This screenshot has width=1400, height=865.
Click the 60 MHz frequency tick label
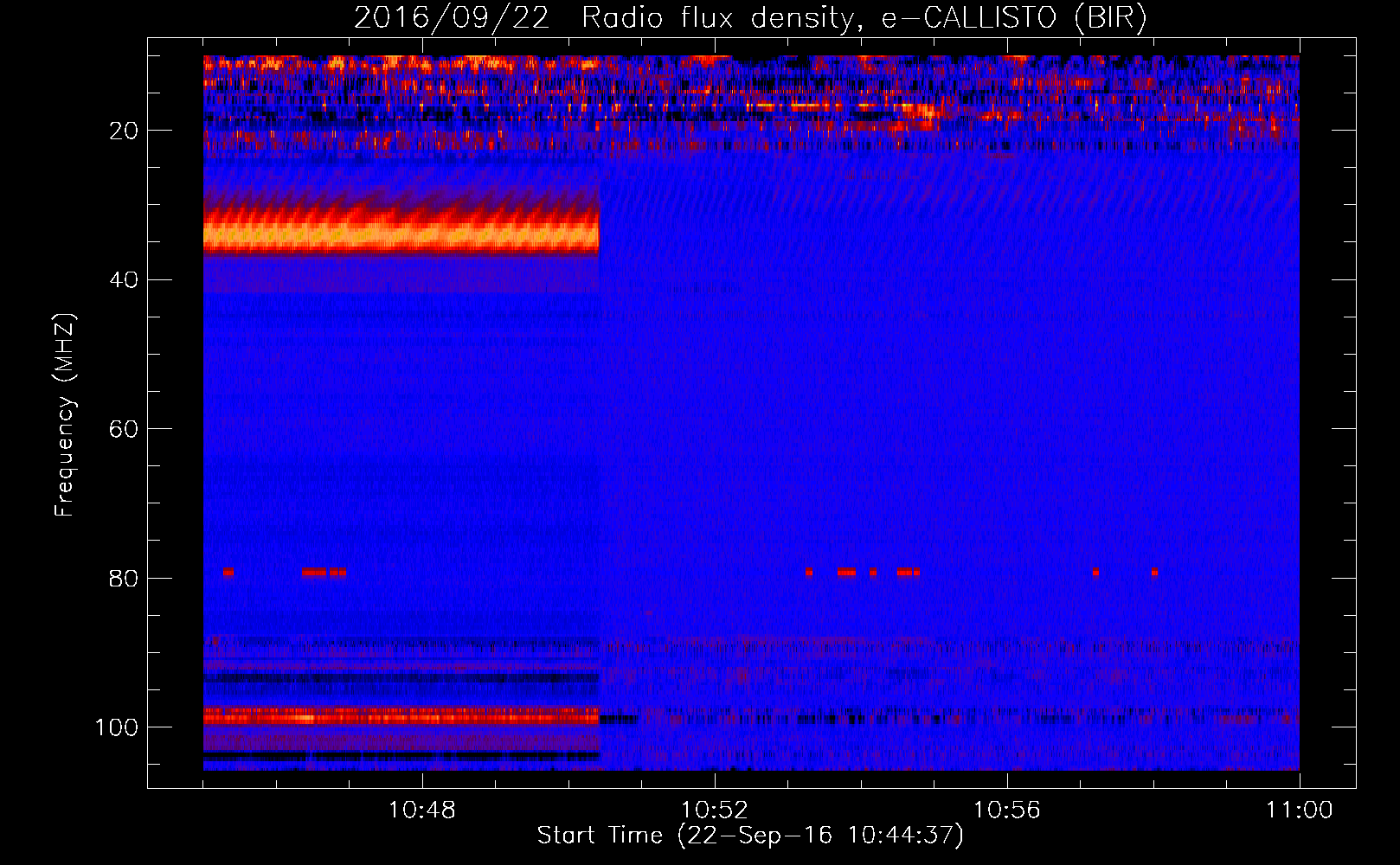(x=125, y=429)
